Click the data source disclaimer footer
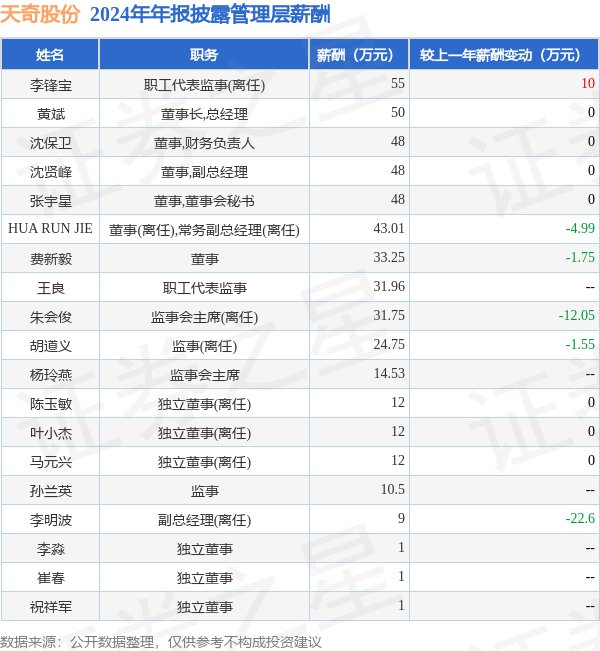Image resolution: width=600 pixels, height=651 pixels. (161, 642)
